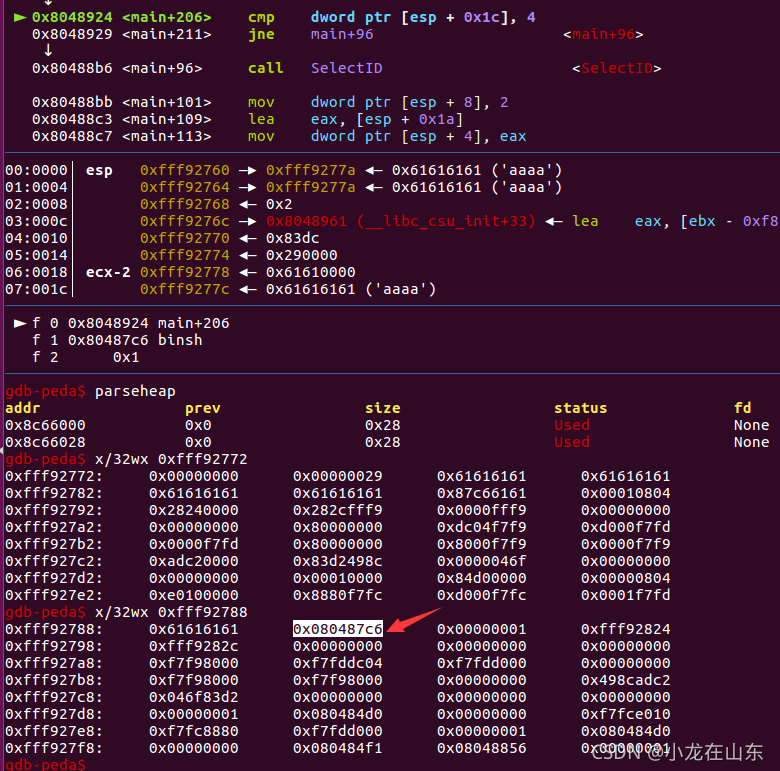Image resolution: width=780 pixels, height=771 pixels.
Task: Click value 0x00010804 in 0xfff92782 row
Action: (x=625, y=493)
